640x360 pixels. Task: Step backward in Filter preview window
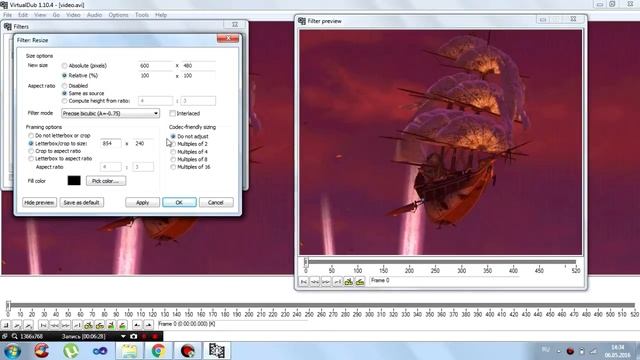coord(315,282)
